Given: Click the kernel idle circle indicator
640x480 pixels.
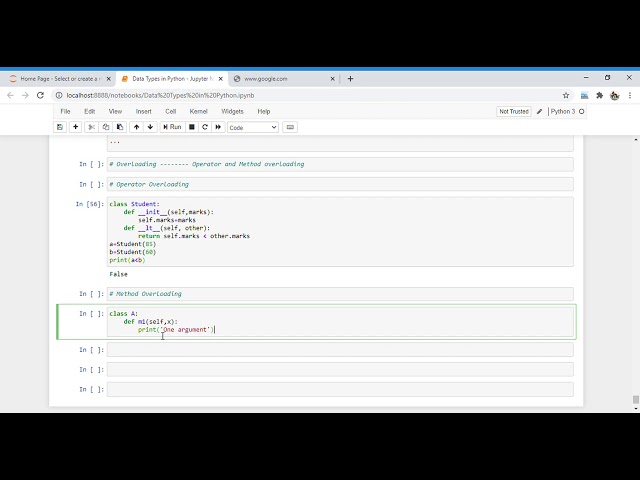Looking at the screenshot, I should 582,111.
